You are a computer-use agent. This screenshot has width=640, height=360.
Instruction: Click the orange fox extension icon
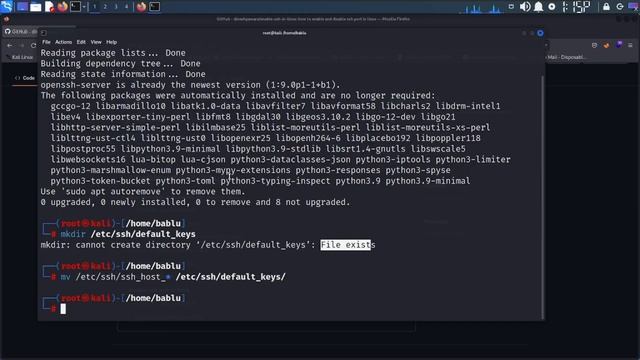(607, 45)
